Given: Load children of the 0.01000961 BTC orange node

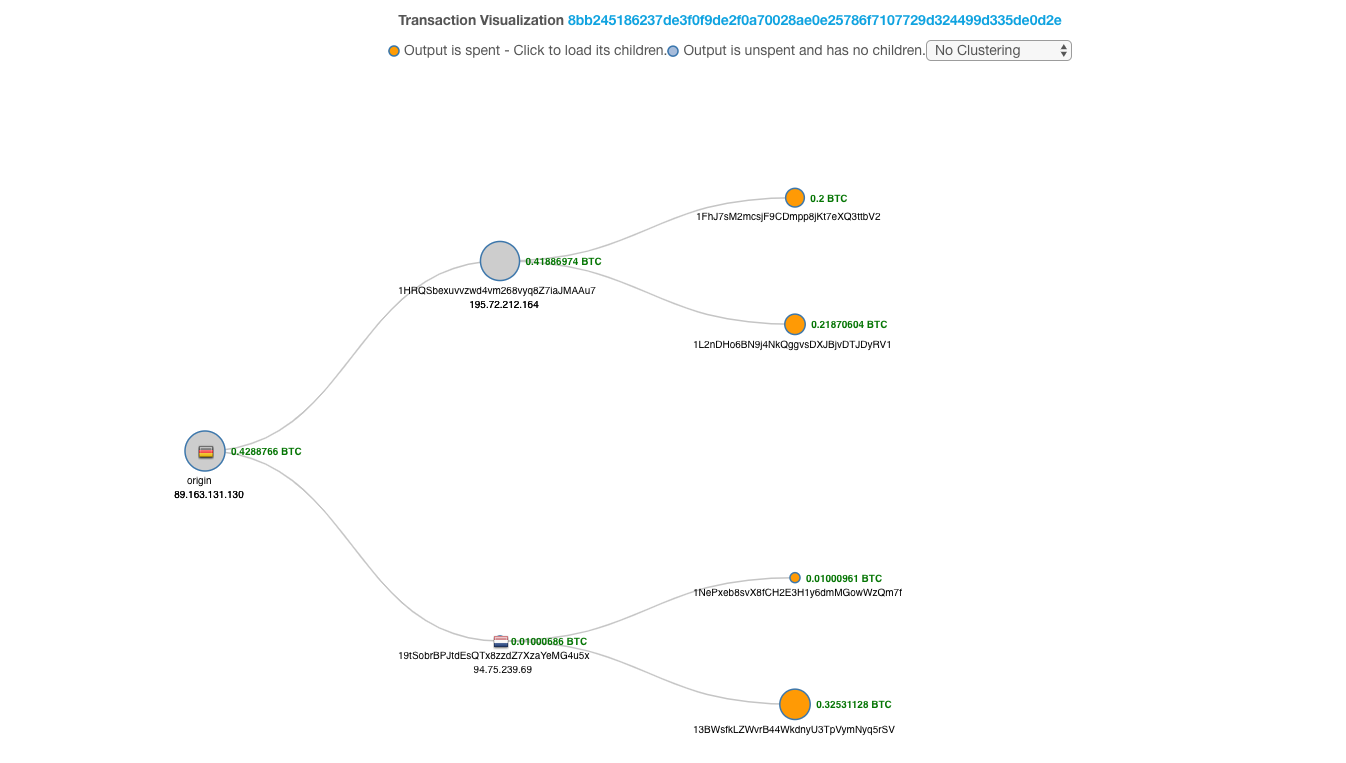Looking at the screenshot, I should pos(795,578).
